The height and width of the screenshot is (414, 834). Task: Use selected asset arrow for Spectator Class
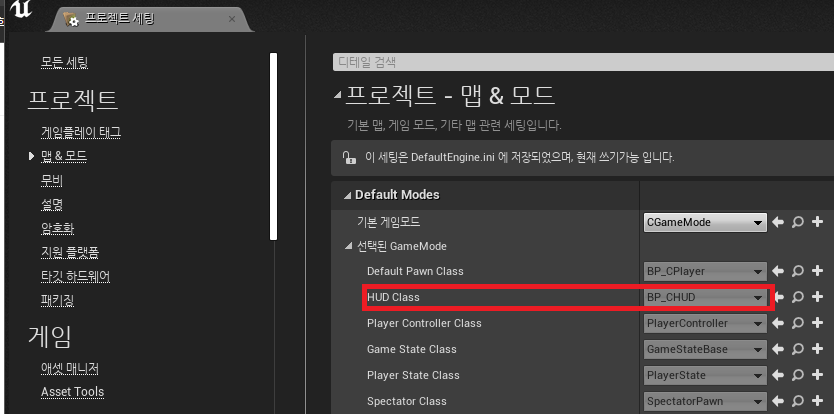pos(778,401)
